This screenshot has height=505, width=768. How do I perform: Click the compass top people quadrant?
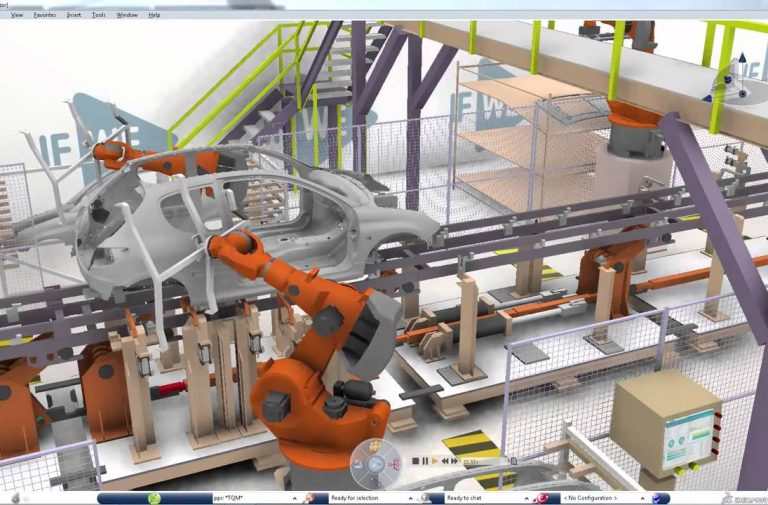pos(376,447)
